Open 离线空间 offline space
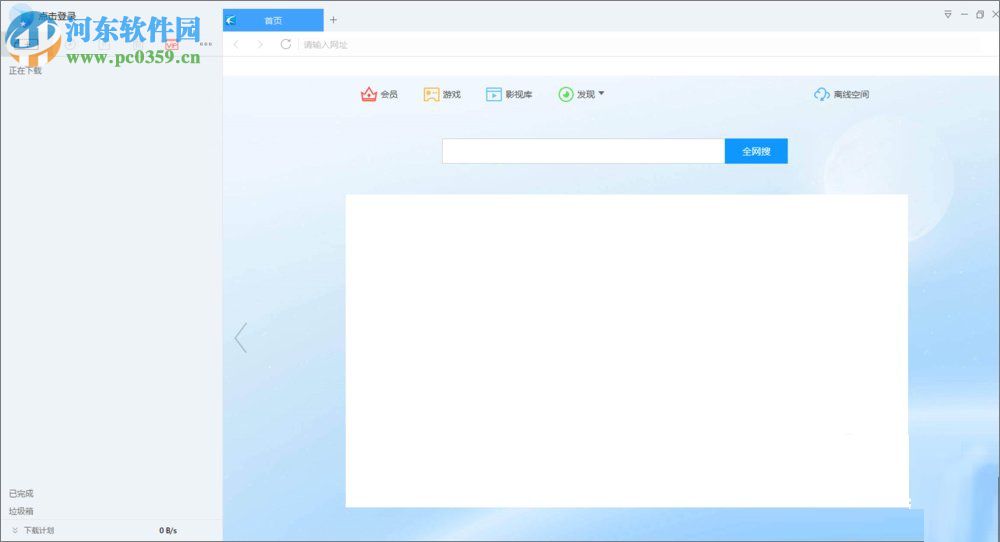 841,94
